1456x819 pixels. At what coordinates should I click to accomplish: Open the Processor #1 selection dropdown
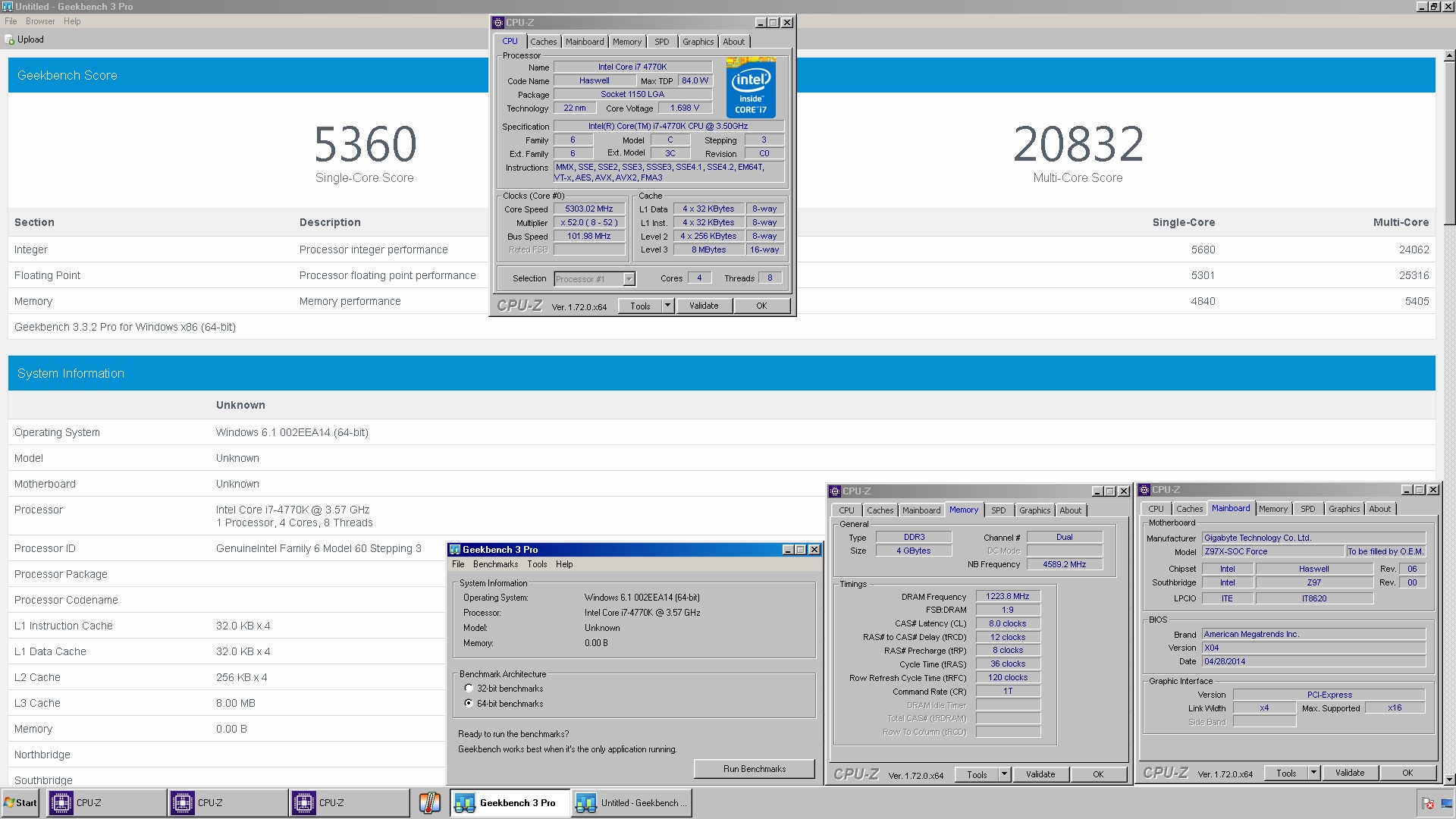tap(629, 279)
